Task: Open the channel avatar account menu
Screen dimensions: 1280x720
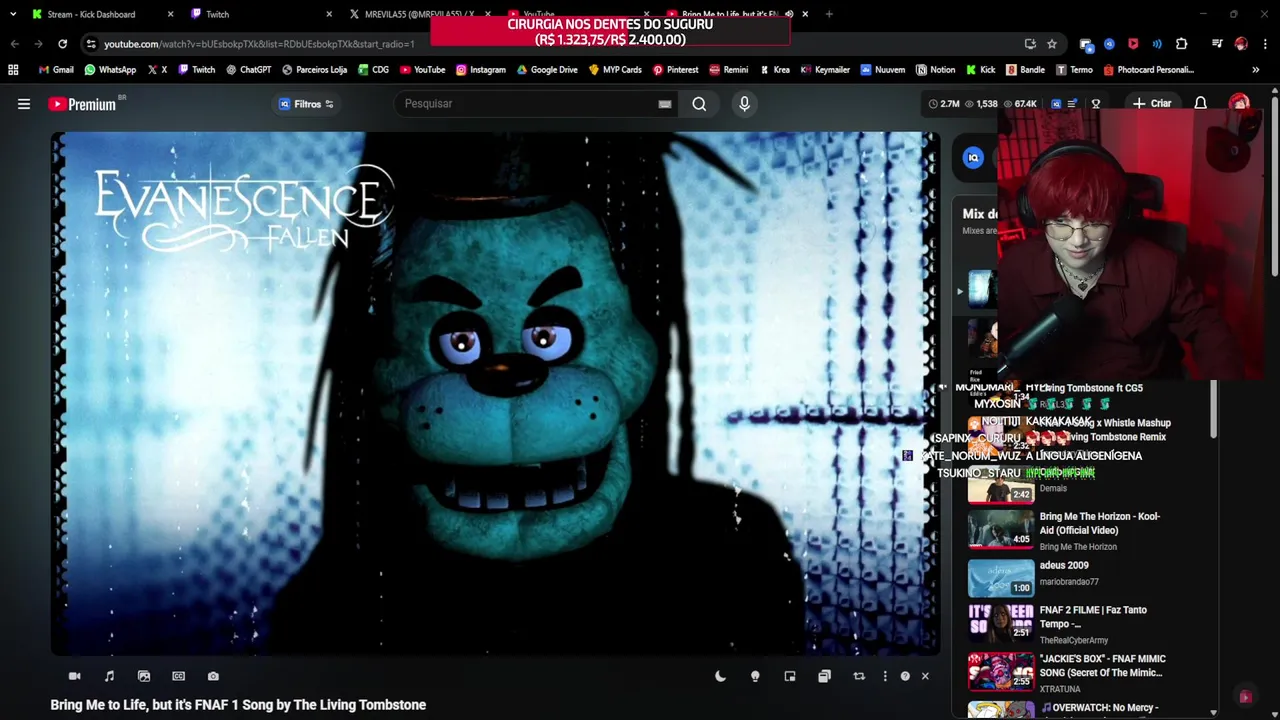Action: click(x=1239, y=104)
